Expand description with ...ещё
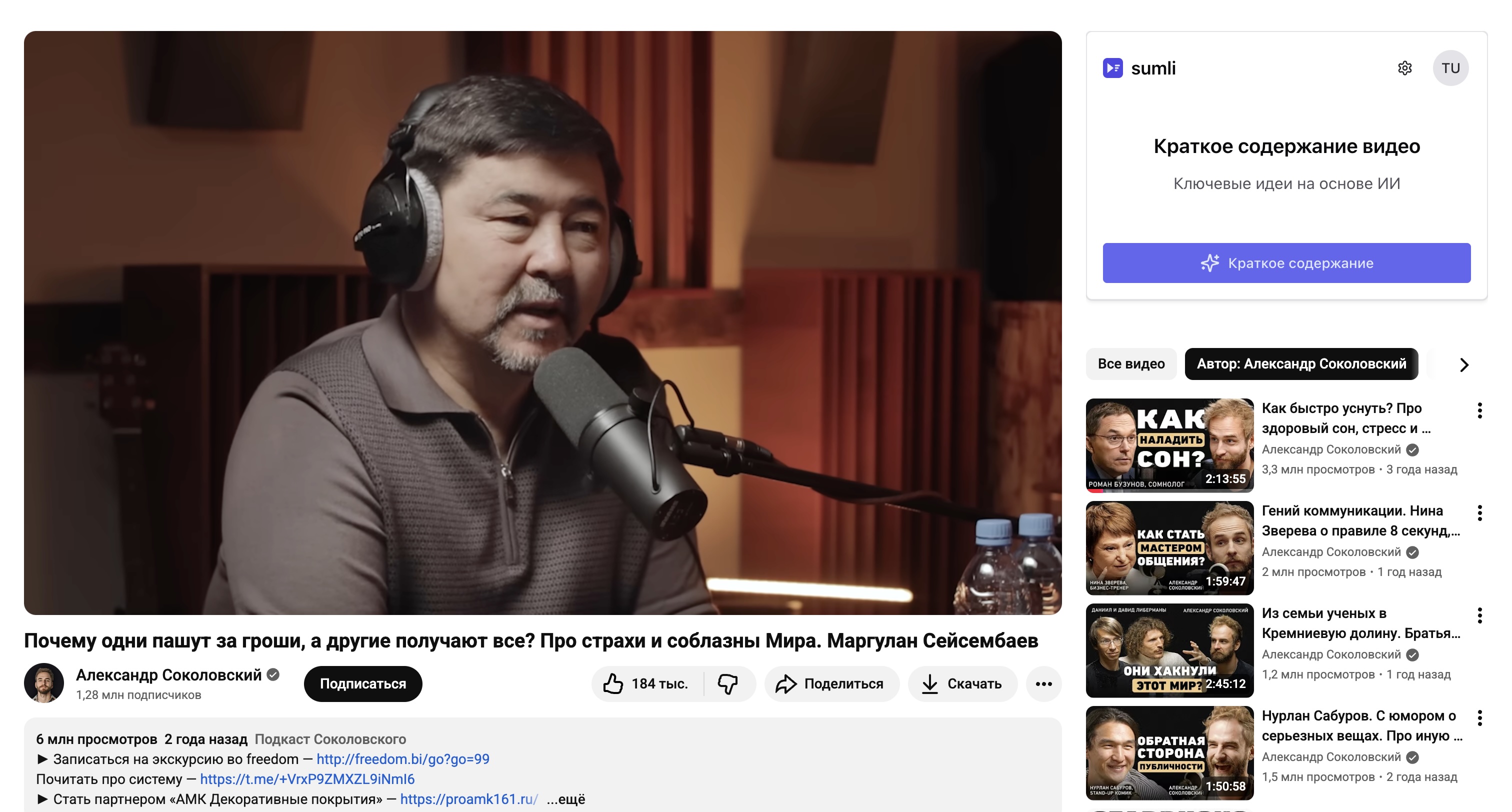 pyautogui.click(x=566, y=799)
